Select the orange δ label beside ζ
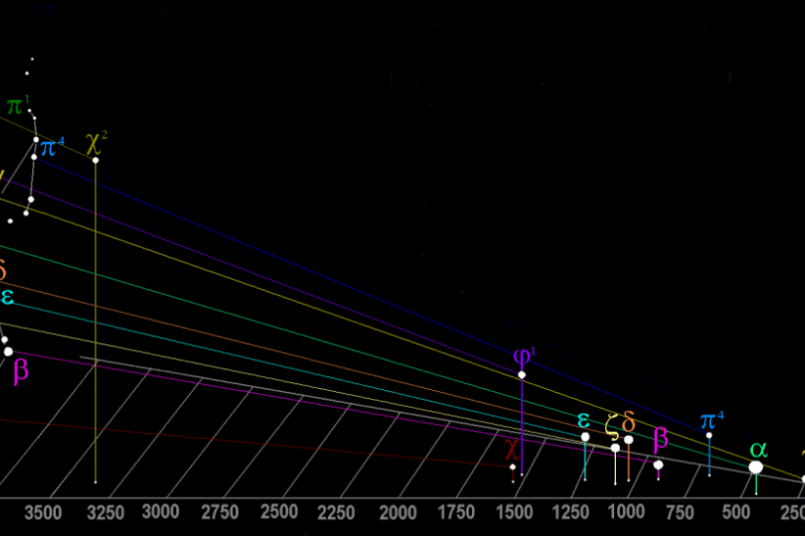Image resolution: width=805 pixels, height=536 pixels. pos(628,422)
